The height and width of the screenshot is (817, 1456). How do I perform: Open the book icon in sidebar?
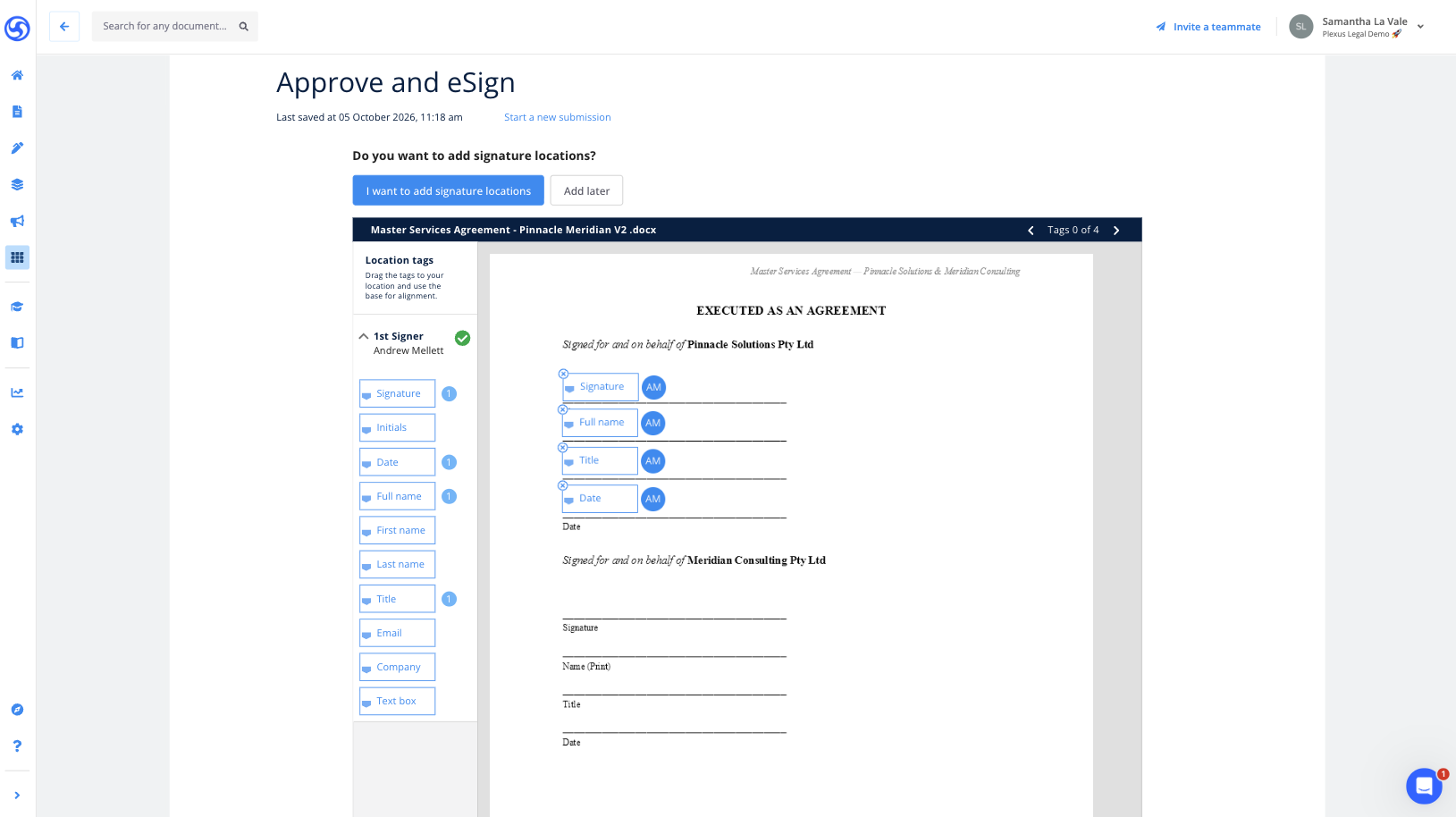(x=17, y=342)
